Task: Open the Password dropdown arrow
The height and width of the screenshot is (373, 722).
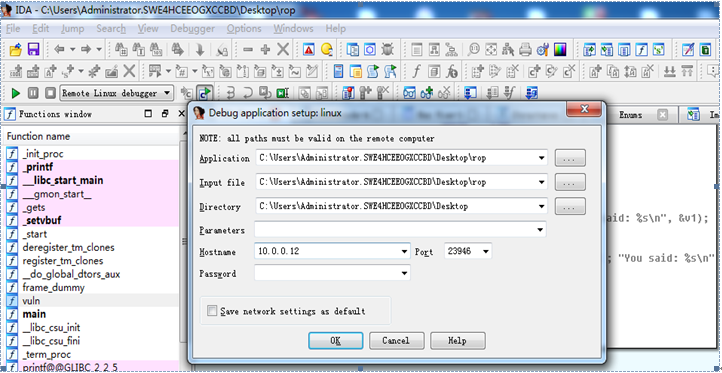Action: tap(404, 274)
